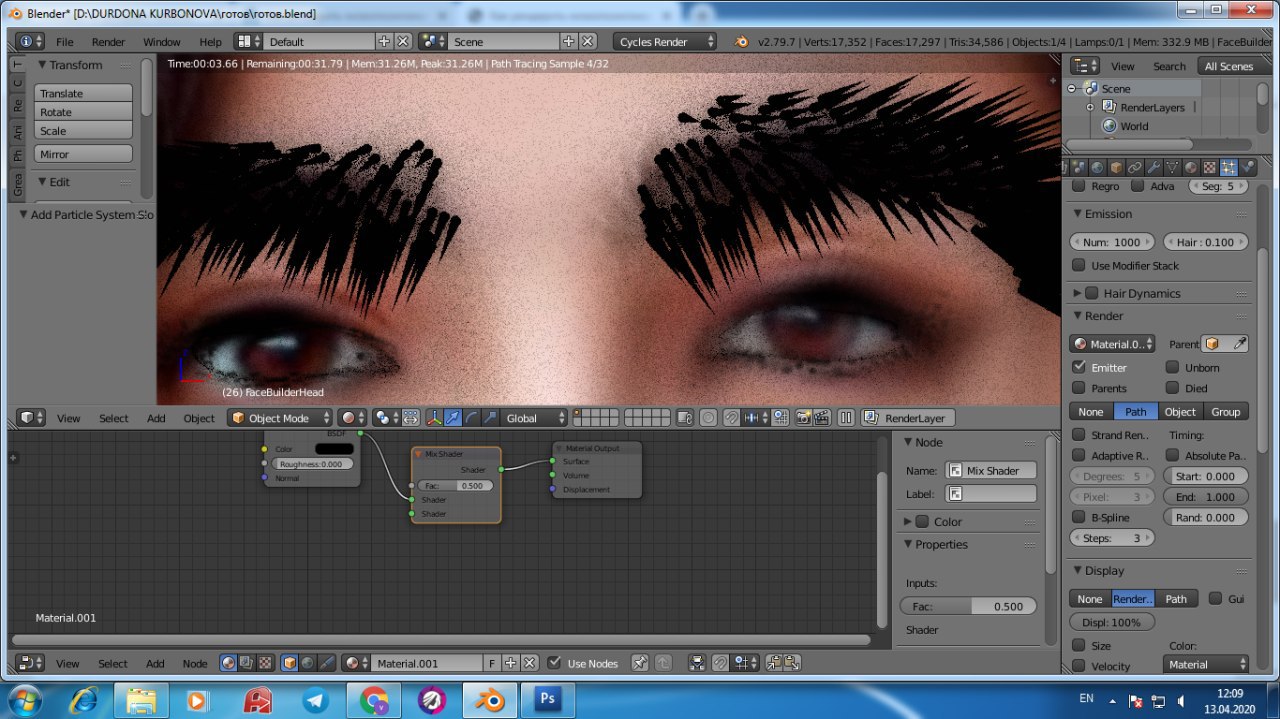Enable the B-Spline checkbox

pos(1079,517)
